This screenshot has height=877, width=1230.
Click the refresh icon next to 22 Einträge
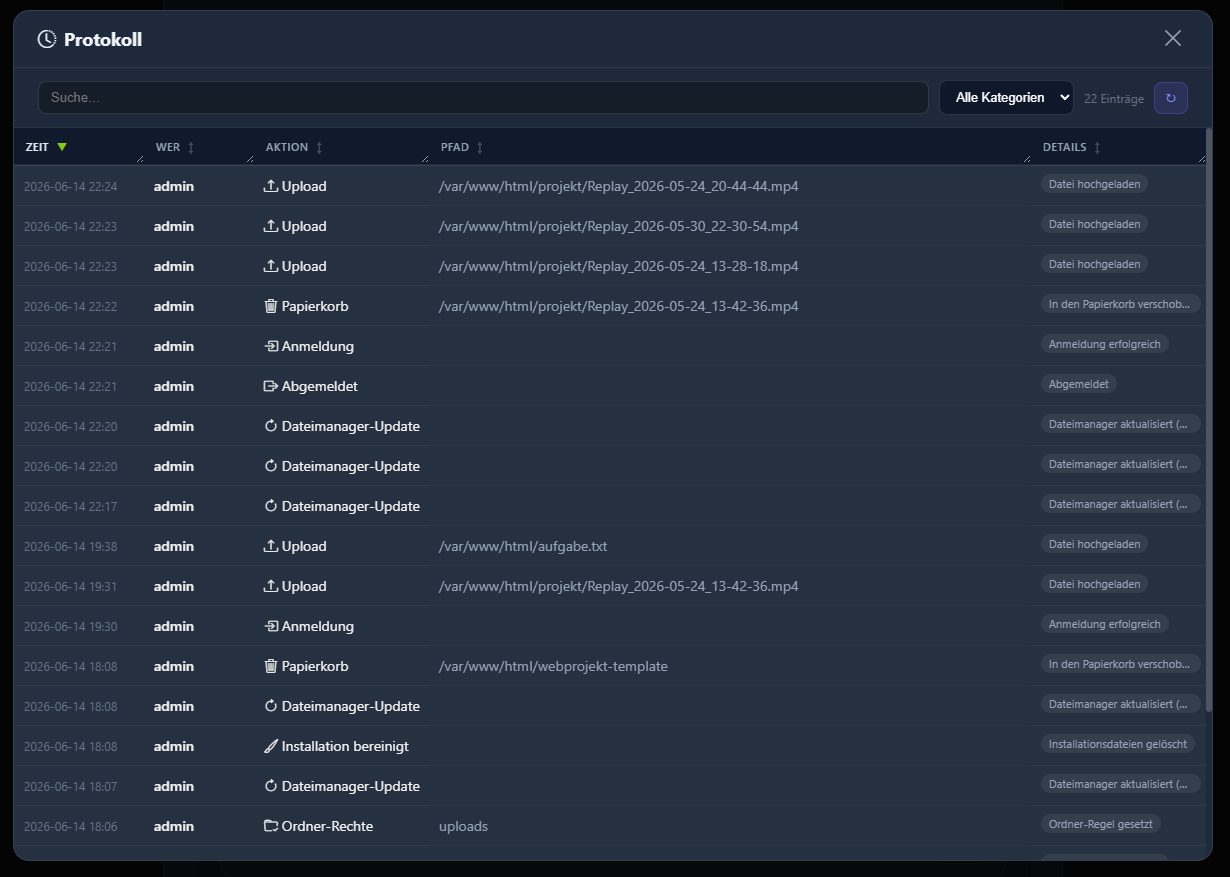(1171, 98)
